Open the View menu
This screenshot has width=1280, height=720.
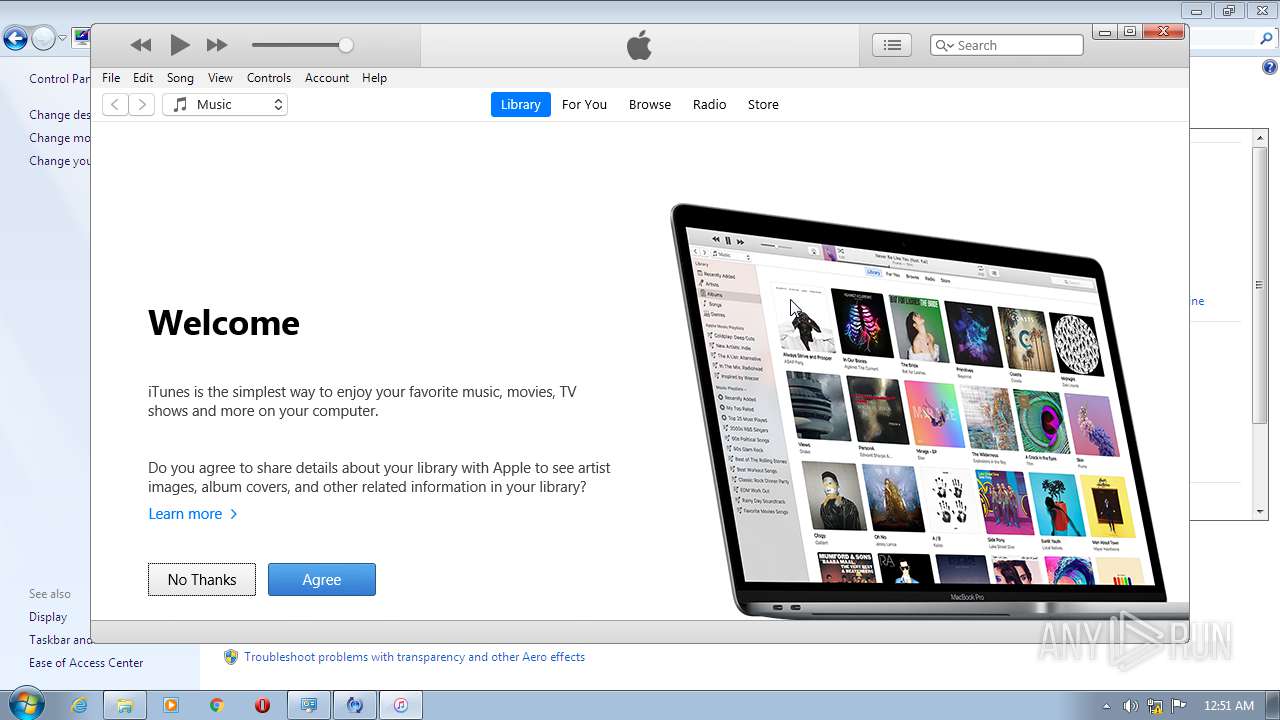tap(220, 78)
